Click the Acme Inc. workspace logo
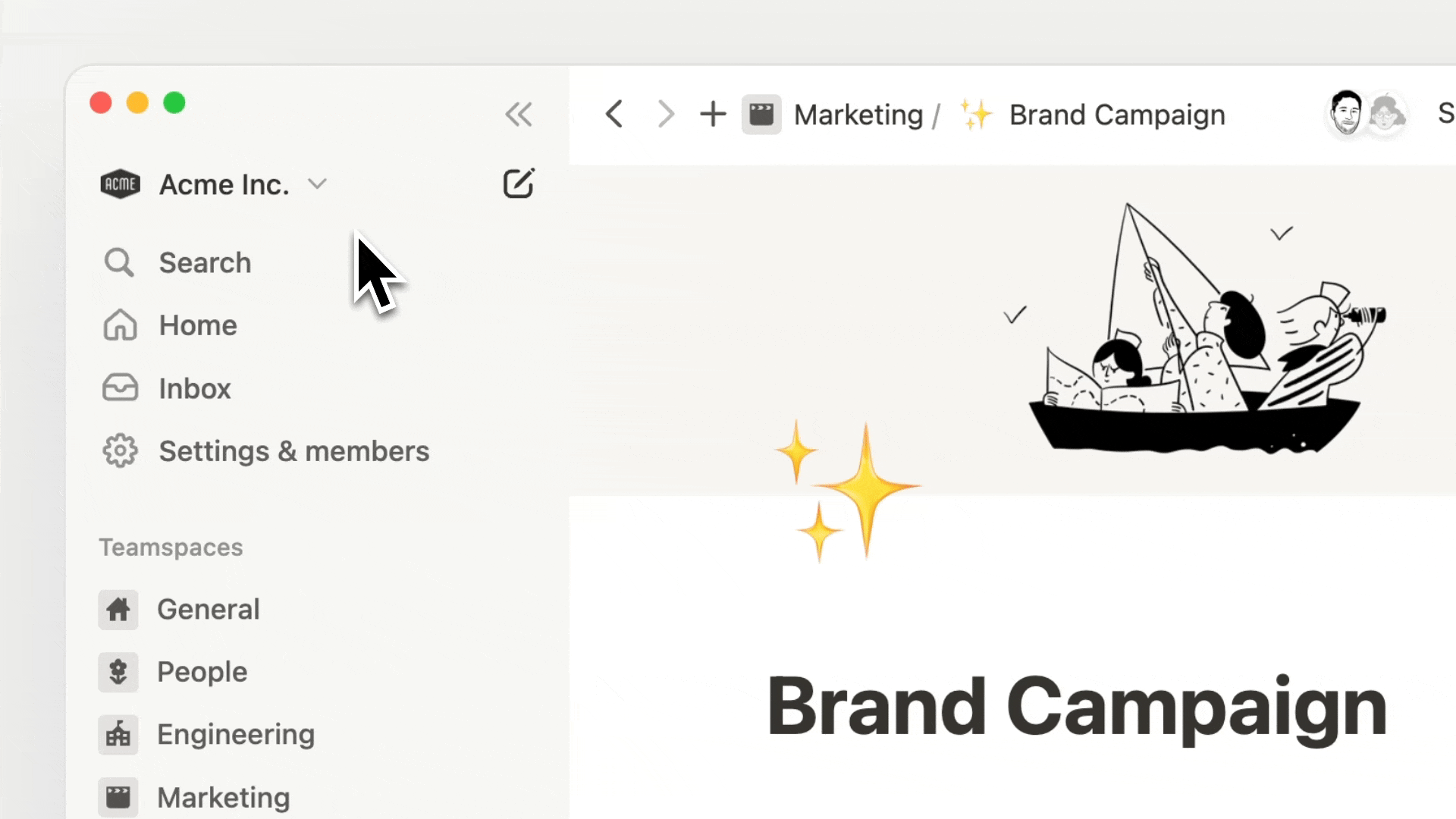The height and width of the screenshot is (819, 1456). point(120,184)
